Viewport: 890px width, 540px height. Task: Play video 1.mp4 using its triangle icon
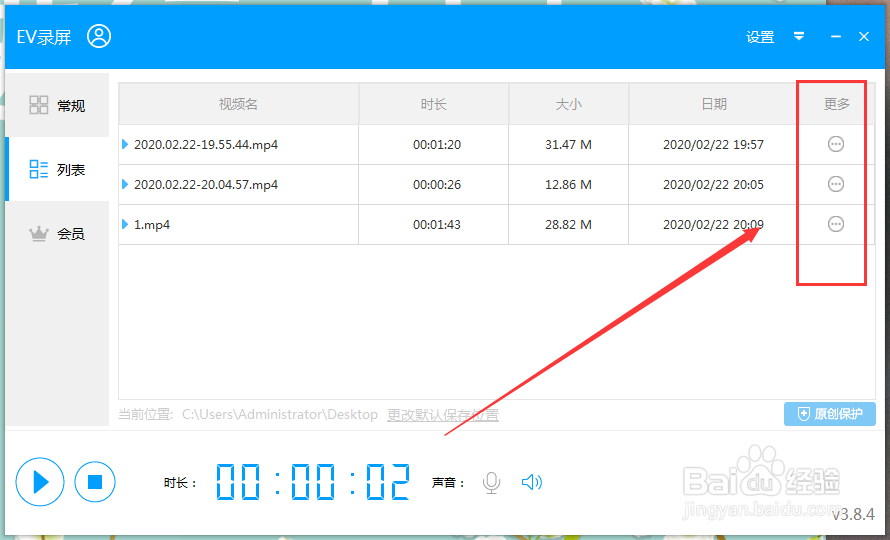[x=125, y=224]
